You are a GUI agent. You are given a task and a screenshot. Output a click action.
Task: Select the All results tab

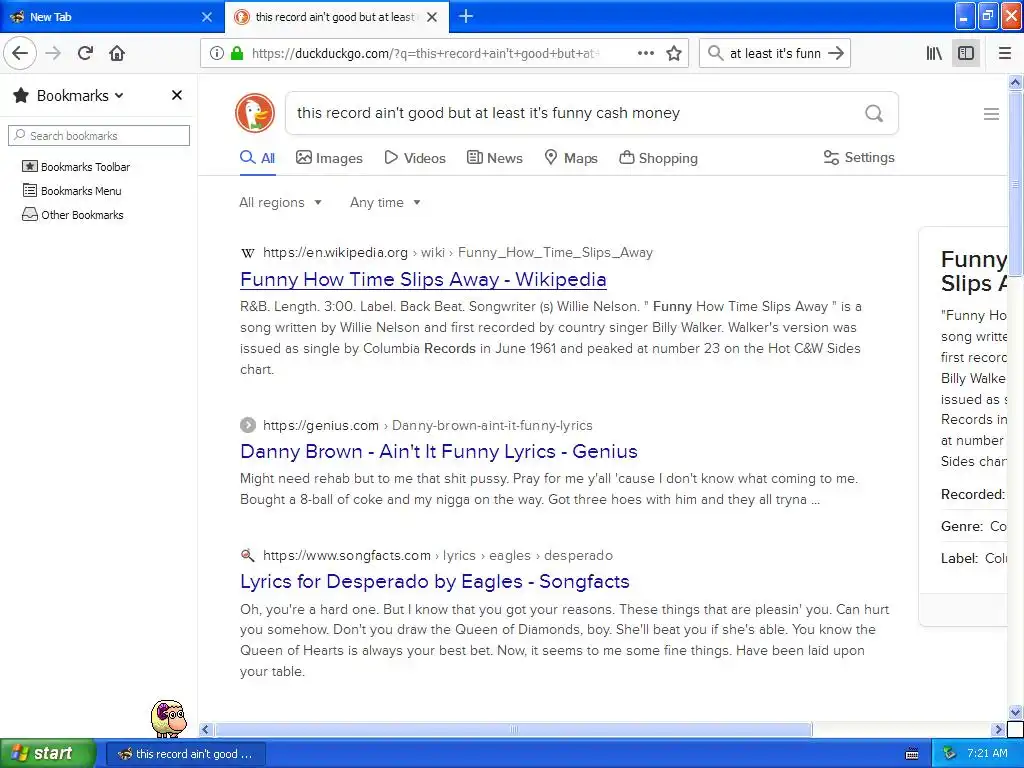coord(258,158)
